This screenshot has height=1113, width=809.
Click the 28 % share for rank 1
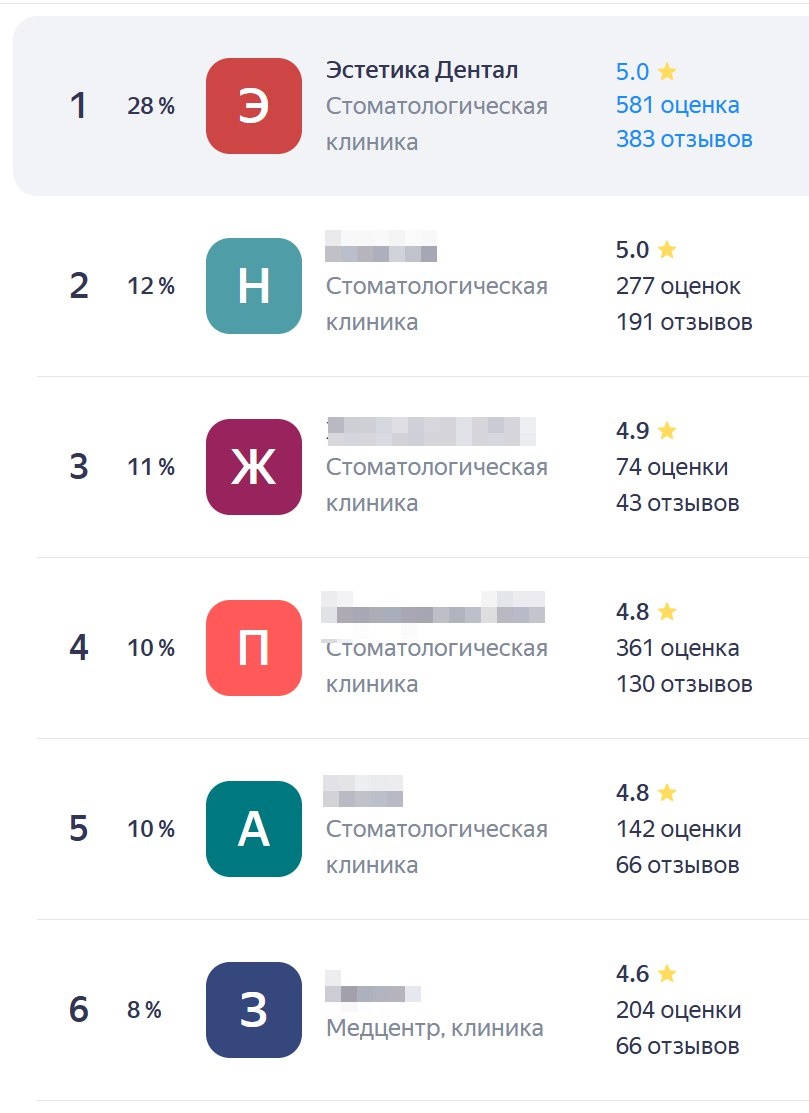151,106
